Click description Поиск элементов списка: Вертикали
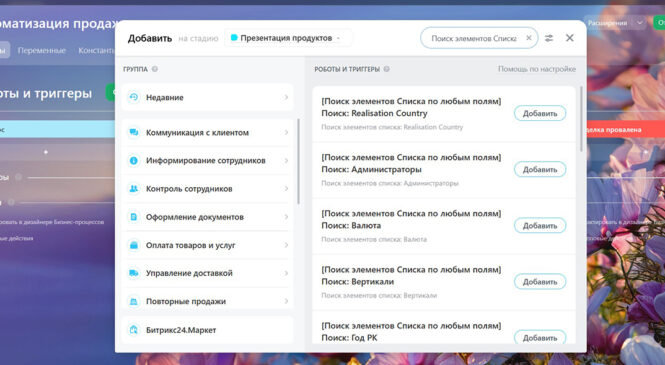 (379, 295)
